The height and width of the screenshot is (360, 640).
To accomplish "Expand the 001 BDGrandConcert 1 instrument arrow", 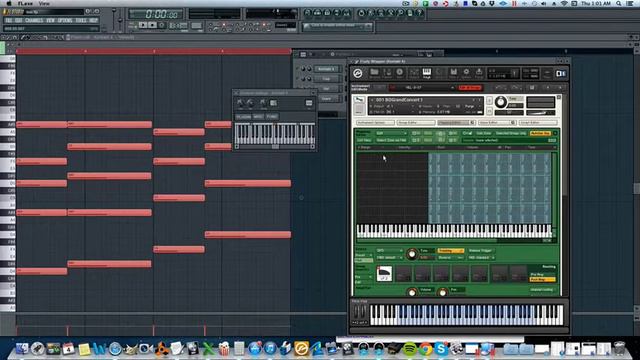I will (x=372, y=100).
